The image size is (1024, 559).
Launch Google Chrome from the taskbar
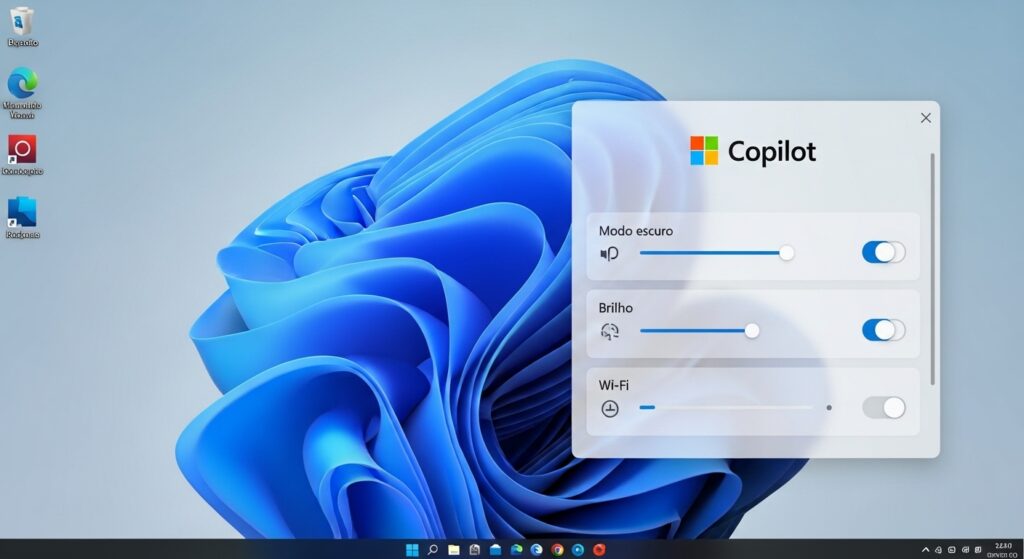coord(557,550)
